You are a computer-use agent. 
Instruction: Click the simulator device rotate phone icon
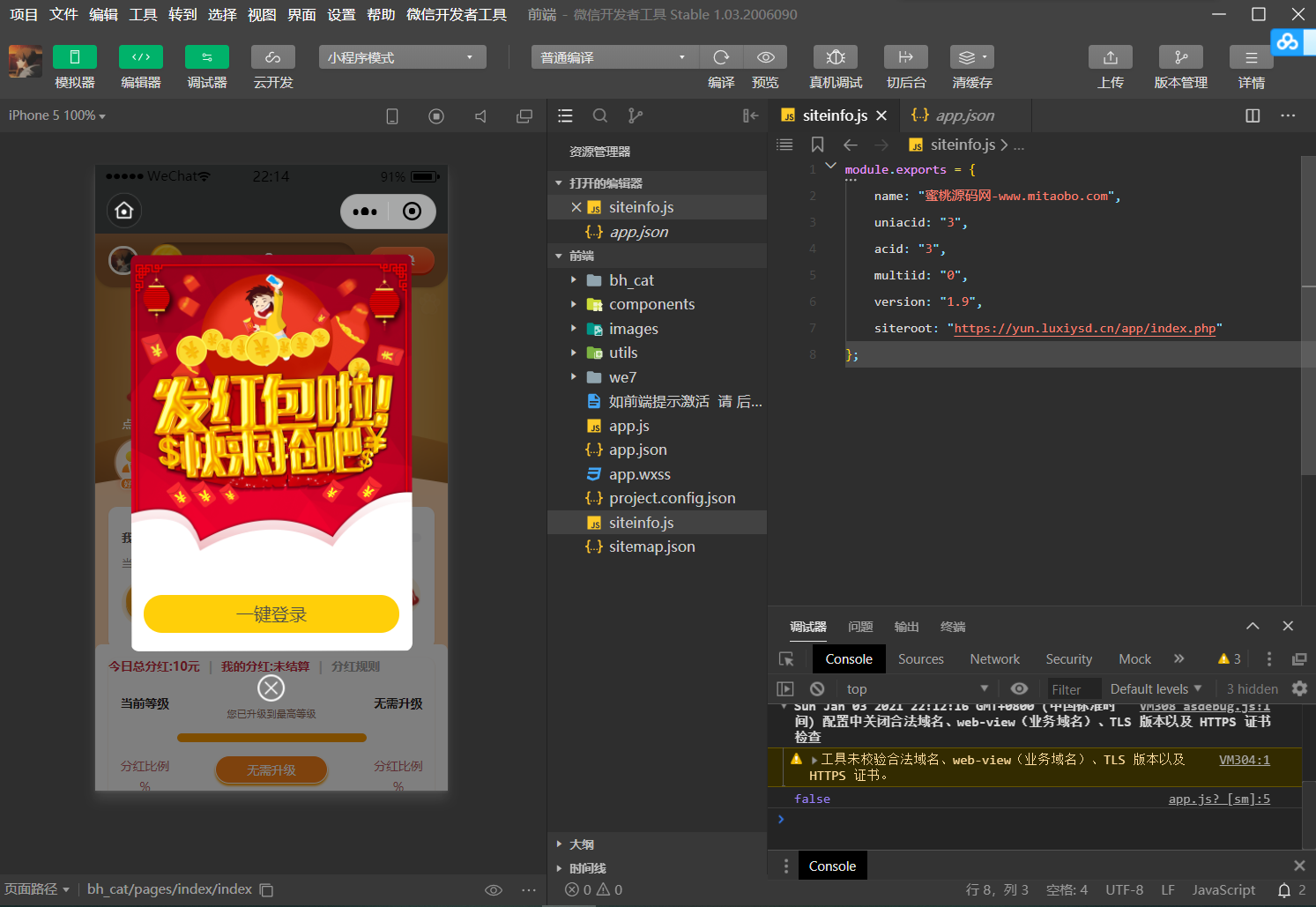pyautogui.click(x=392, y=116)
